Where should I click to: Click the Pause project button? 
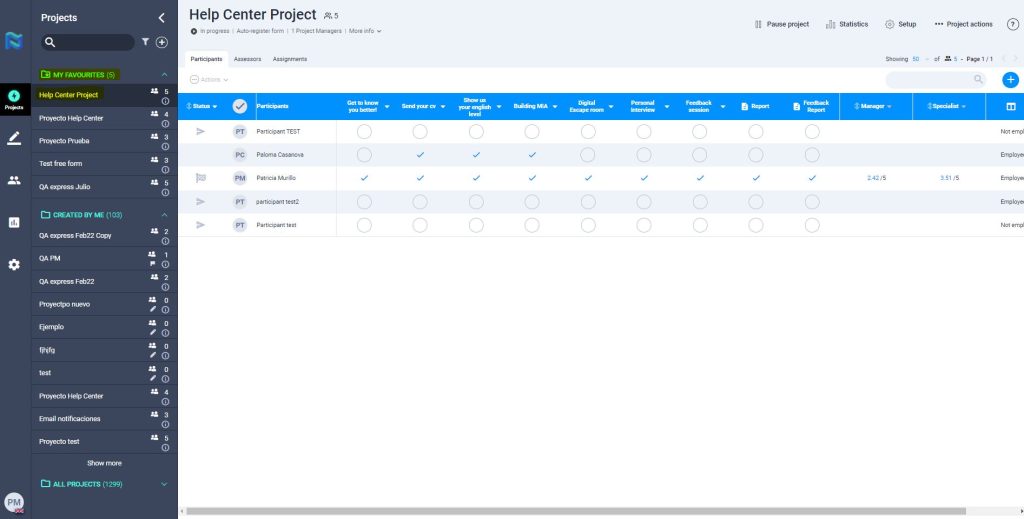[x=781, y=24]
